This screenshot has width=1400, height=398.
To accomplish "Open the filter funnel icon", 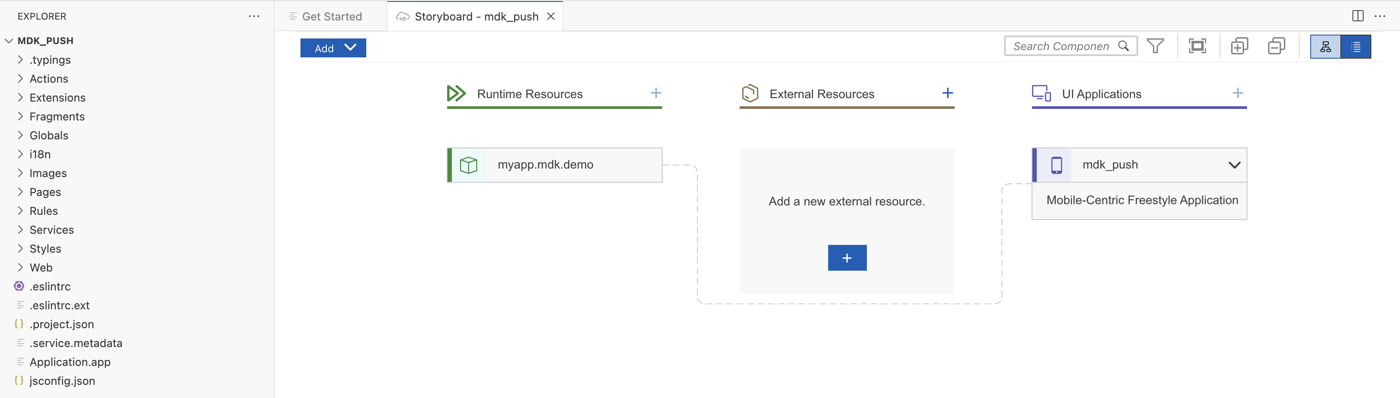I will (x=1155, y=46).
